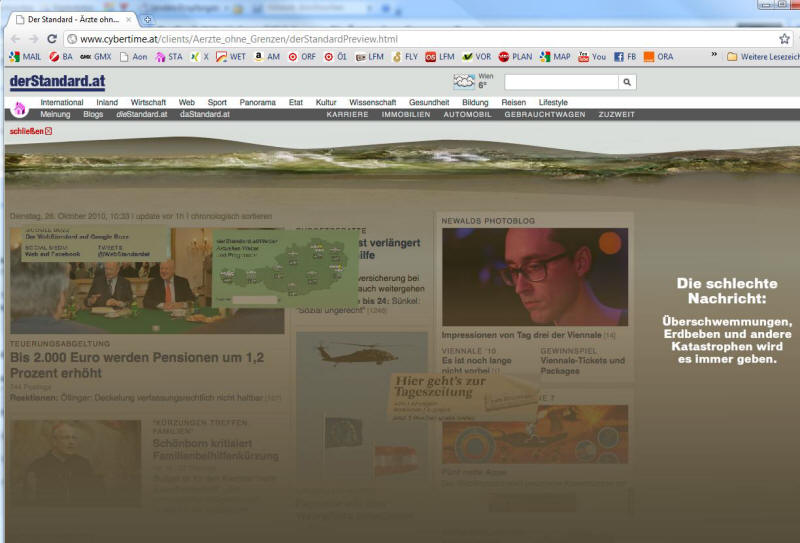The image size is (800, 543).
Task: Open the WET bookmark
Action: tap(231, 57)
